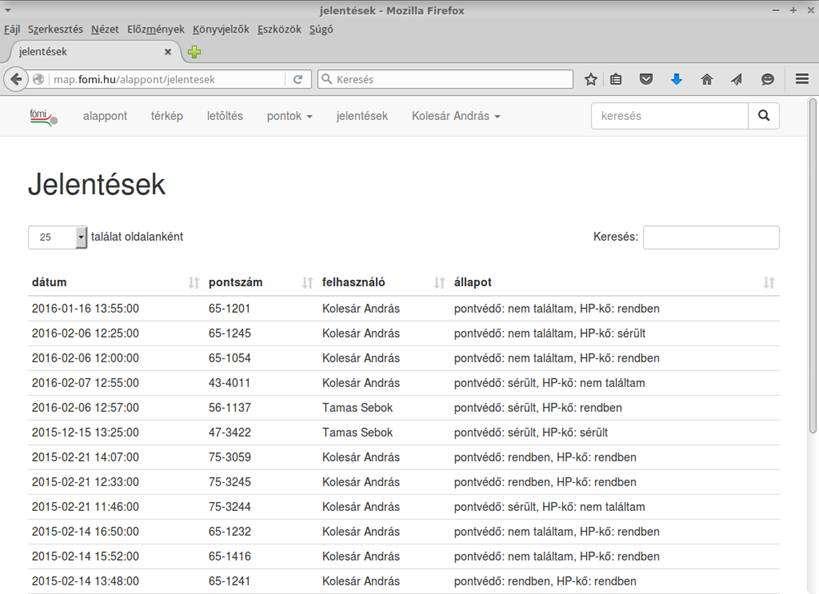The width and height of the screenshot is (819, 594).
Task: Click the chat bubble Hello icon
Action: (767, 79)
